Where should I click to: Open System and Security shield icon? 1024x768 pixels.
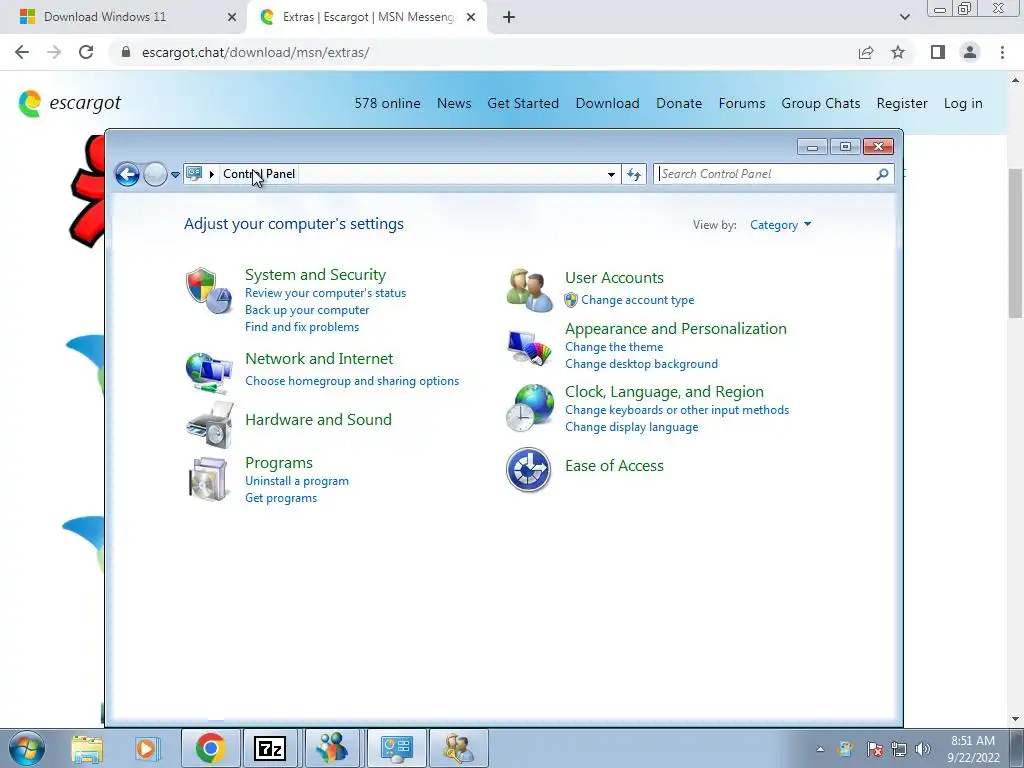coord(209,291)
